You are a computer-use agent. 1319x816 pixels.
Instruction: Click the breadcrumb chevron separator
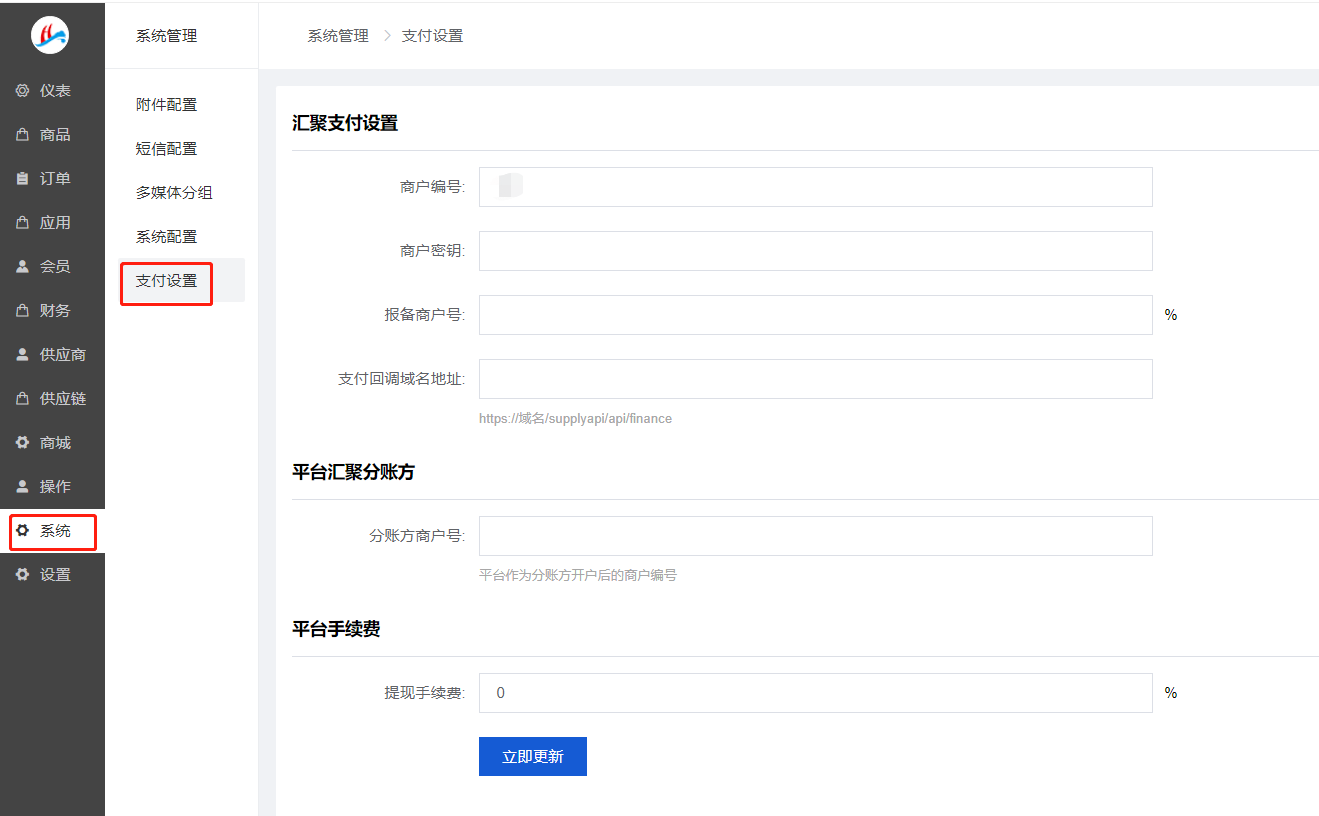tap(386, 36)
